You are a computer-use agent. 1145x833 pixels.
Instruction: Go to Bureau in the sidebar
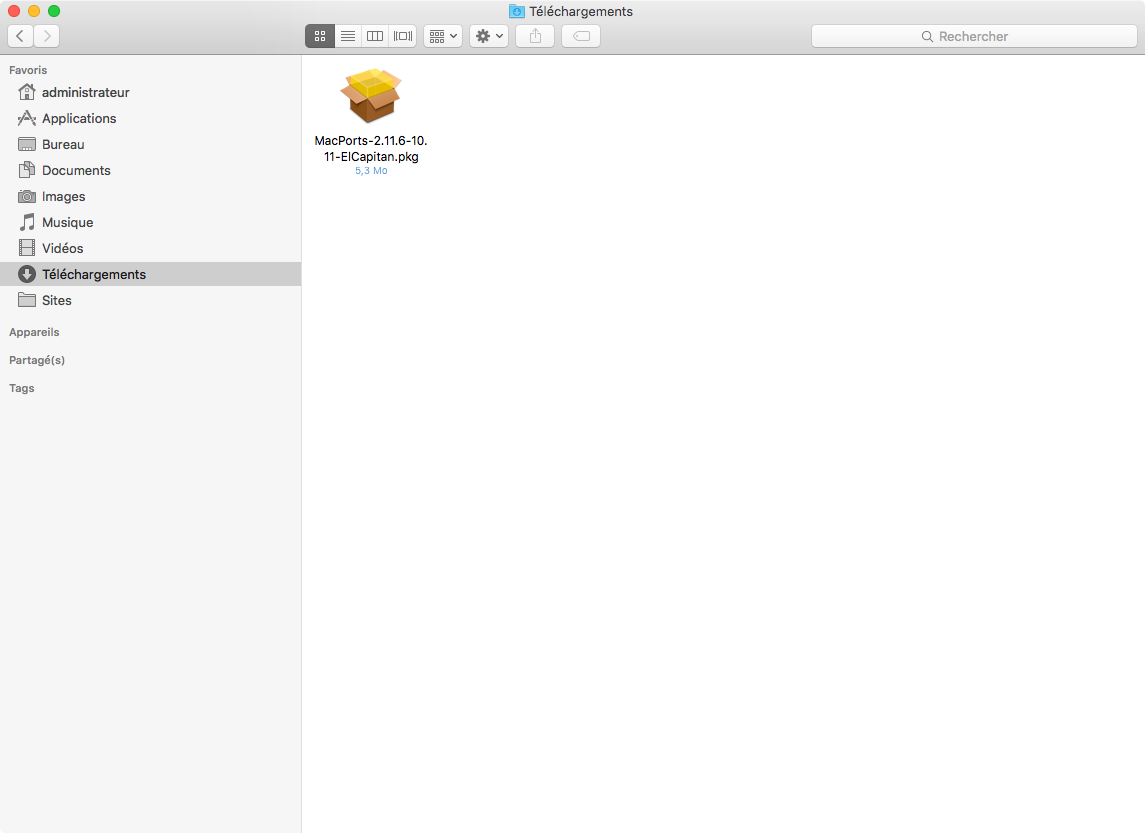[63, 144]
